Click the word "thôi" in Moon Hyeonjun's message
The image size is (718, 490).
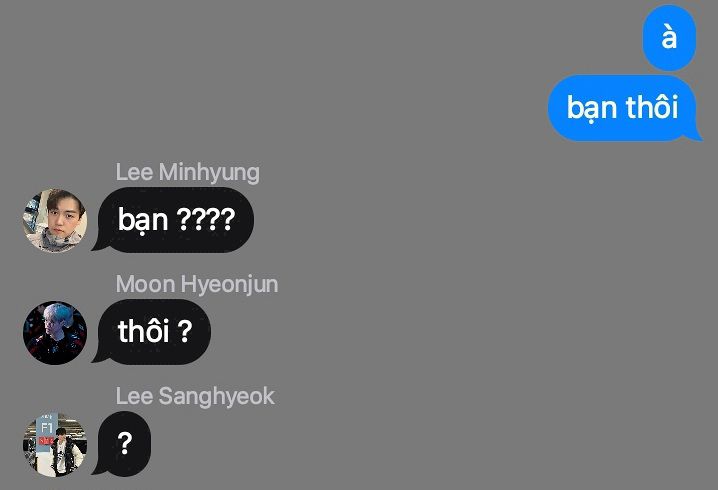point(144,331)
